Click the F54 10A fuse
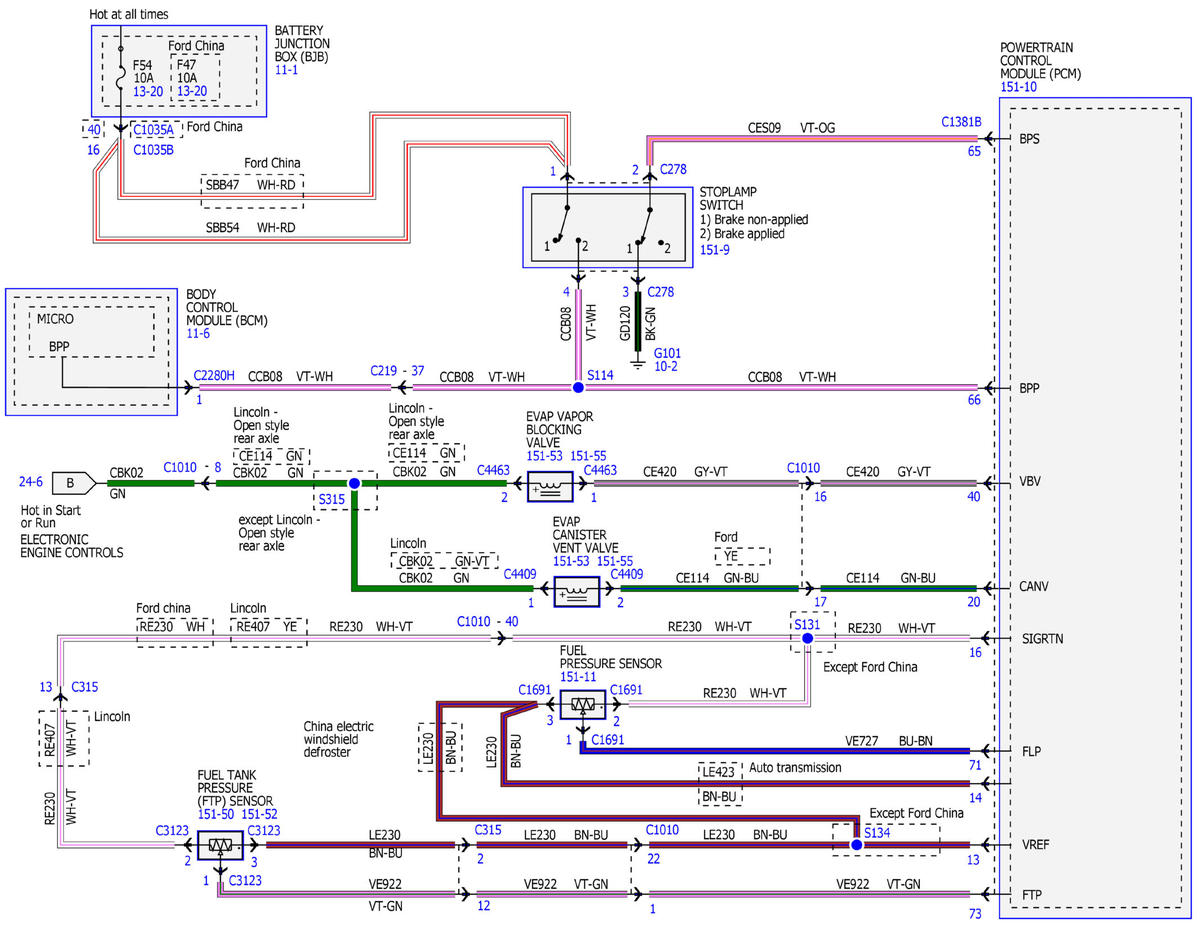This screenshot has height=927, width=1200. [x=144, y=77]
